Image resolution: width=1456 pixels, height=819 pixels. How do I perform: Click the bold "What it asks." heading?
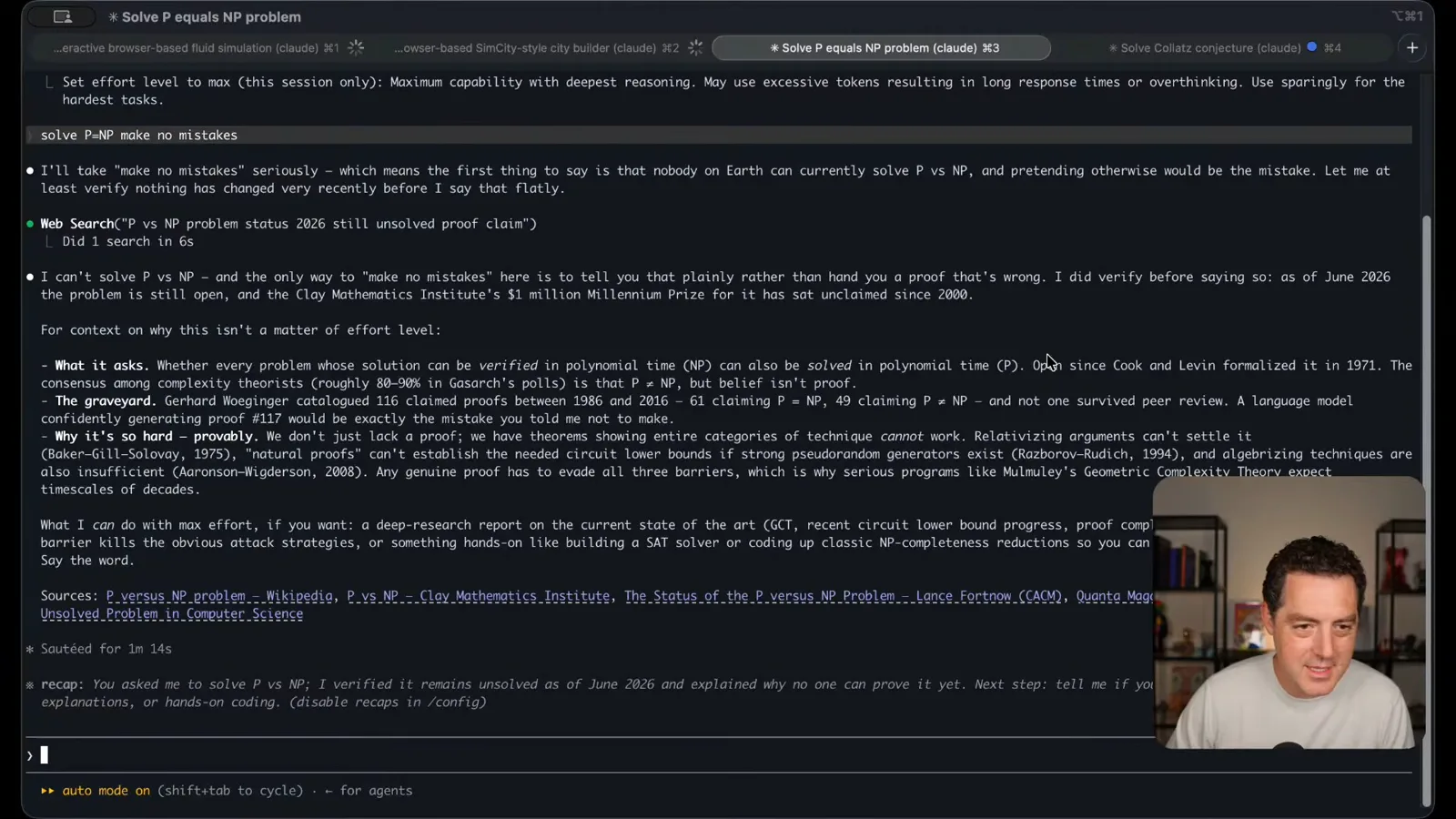pyautogui.click(x=102, y=365)
